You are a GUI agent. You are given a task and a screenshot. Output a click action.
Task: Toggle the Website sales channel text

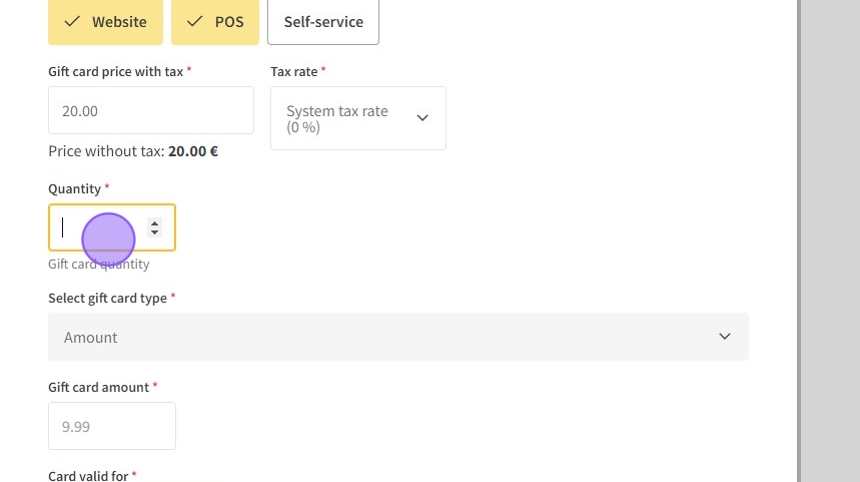[x=119, y=21]
